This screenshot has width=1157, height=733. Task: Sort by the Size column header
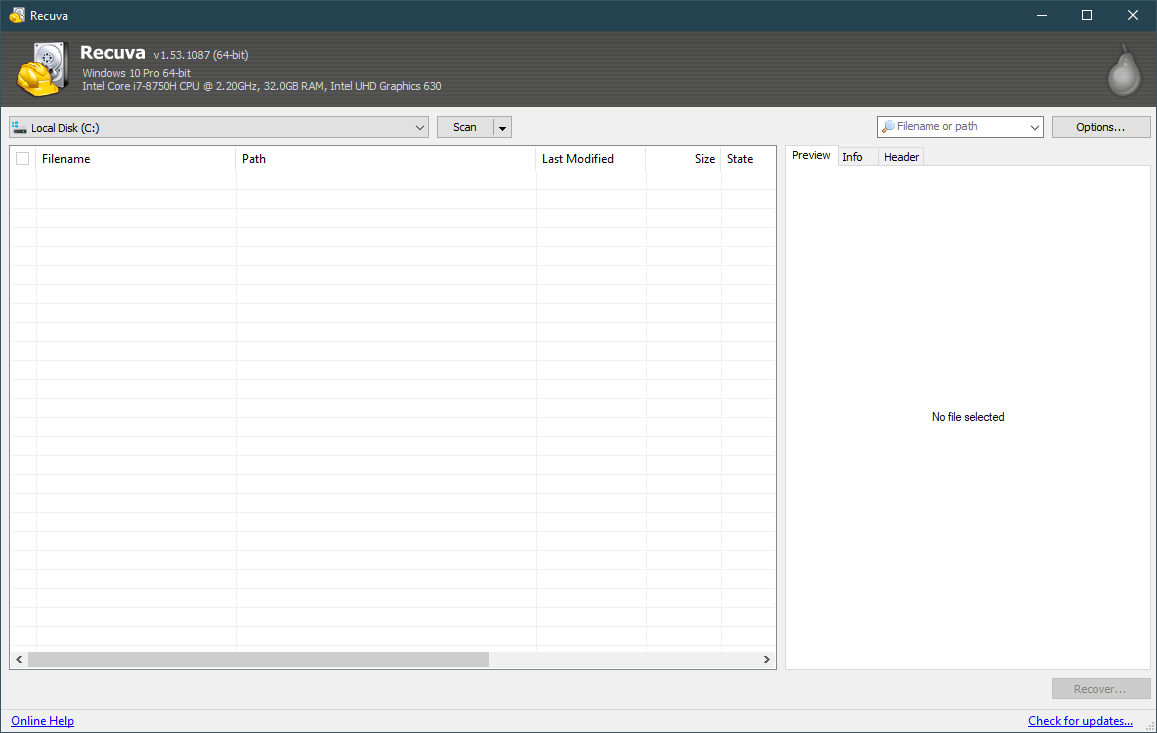pos(683,159)
